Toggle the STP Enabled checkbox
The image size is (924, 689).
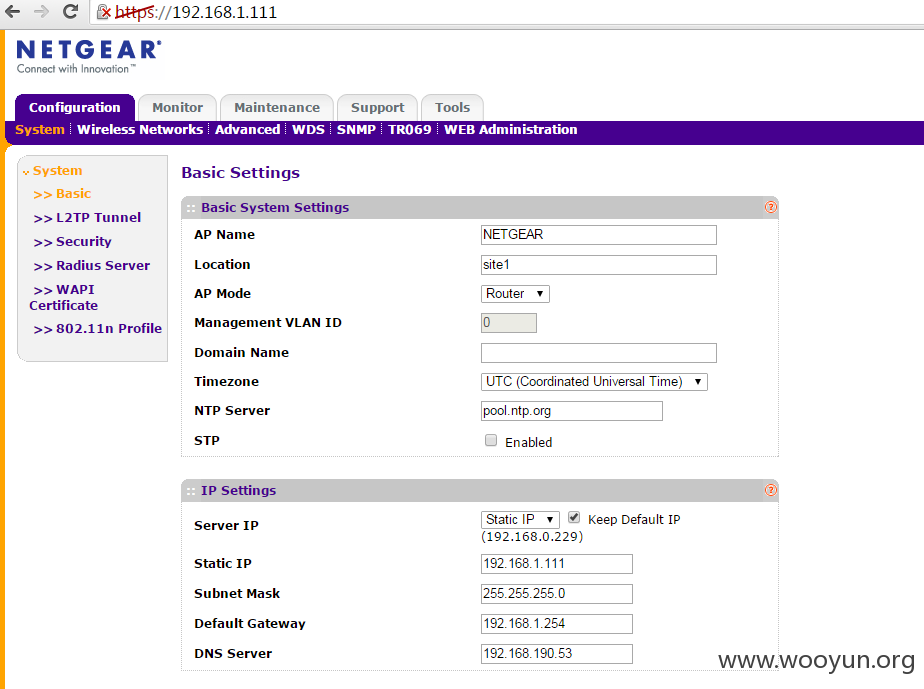pos(491,440)
